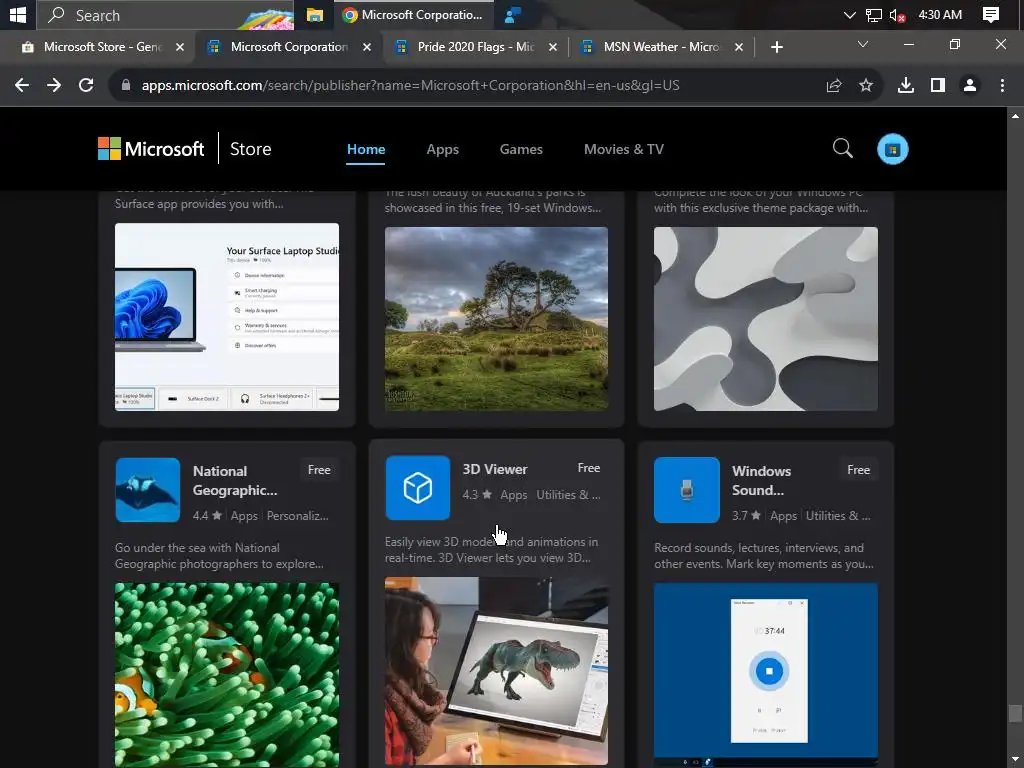Screen dimensions: 1024x768
Task: Click the 4.3 star rating of 3D Viewer
Action: (x=477, y=495)
